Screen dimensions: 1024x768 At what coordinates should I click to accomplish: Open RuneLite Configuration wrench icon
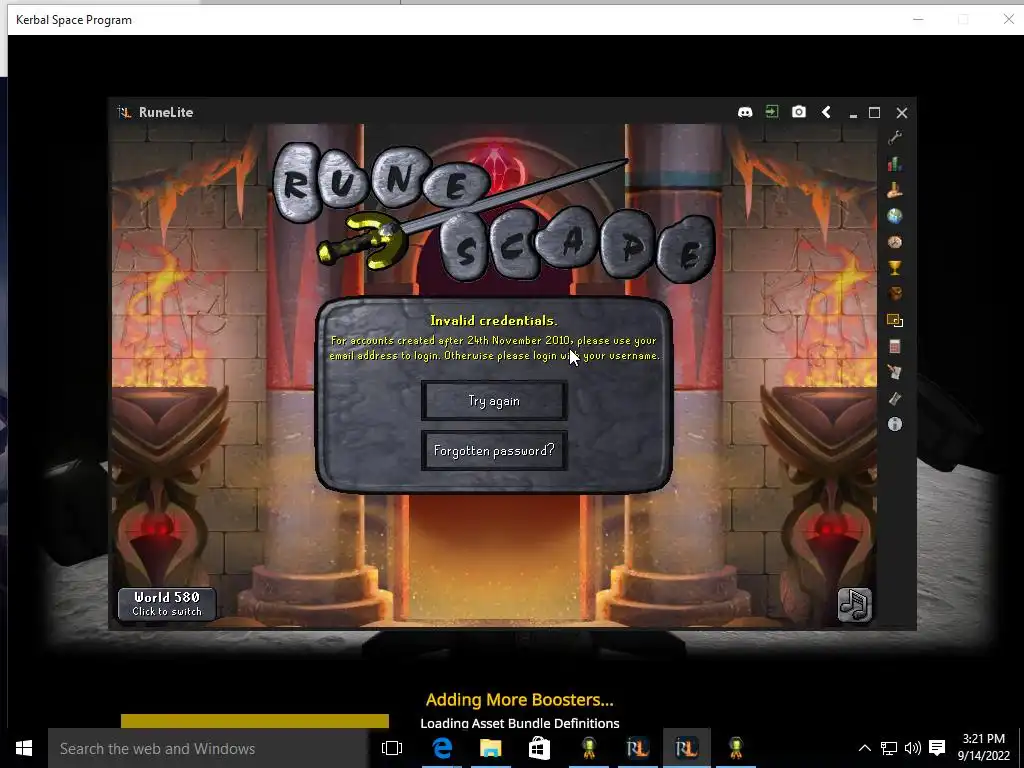tap(895, 137)
